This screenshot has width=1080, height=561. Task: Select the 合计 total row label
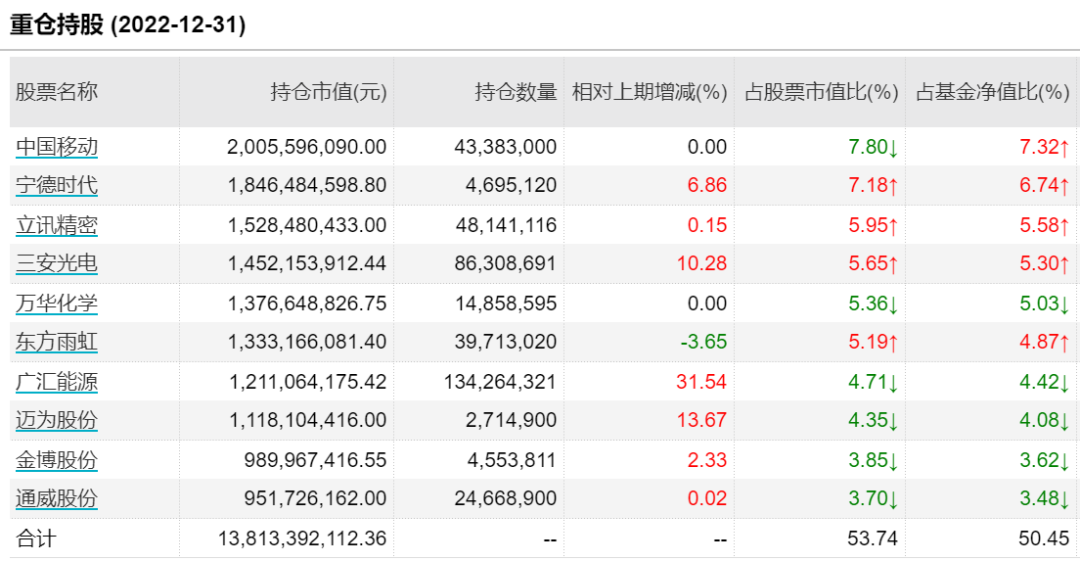point(36,538)
